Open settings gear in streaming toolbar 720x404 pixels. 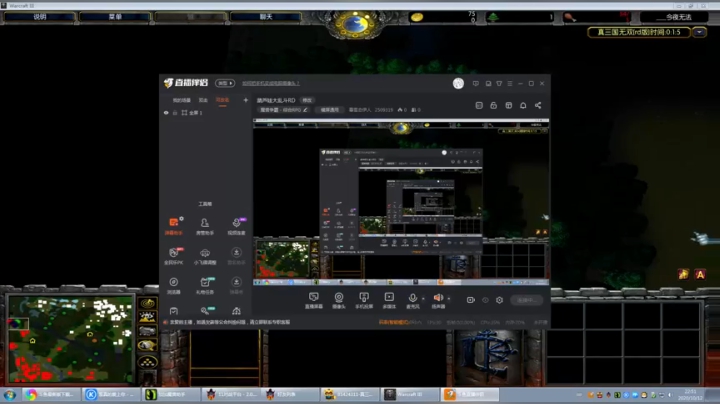click(499, 300)
